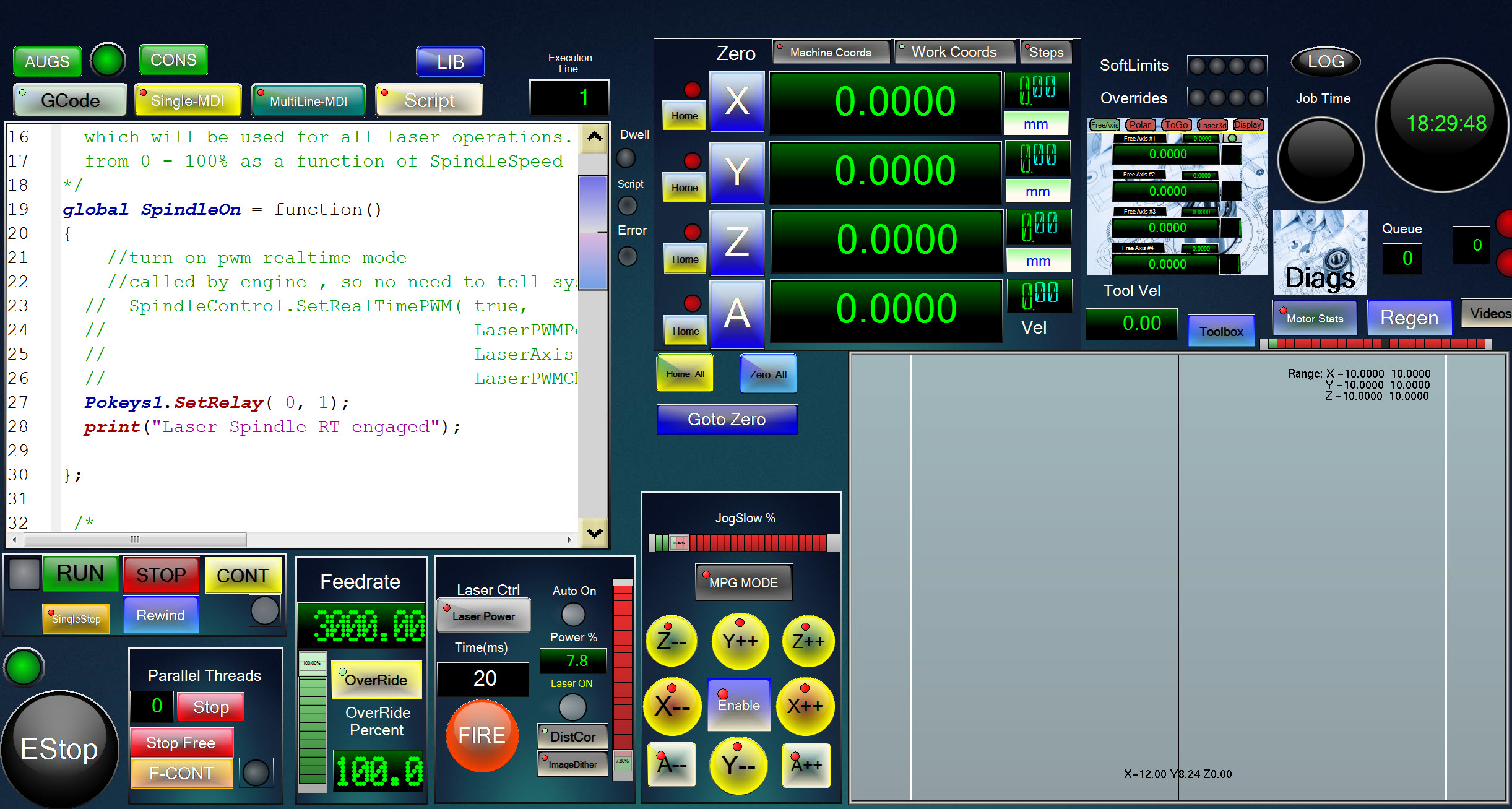Select the Work Coords tab
This screenshot has height=809, width=1512.
pos(954,53)
